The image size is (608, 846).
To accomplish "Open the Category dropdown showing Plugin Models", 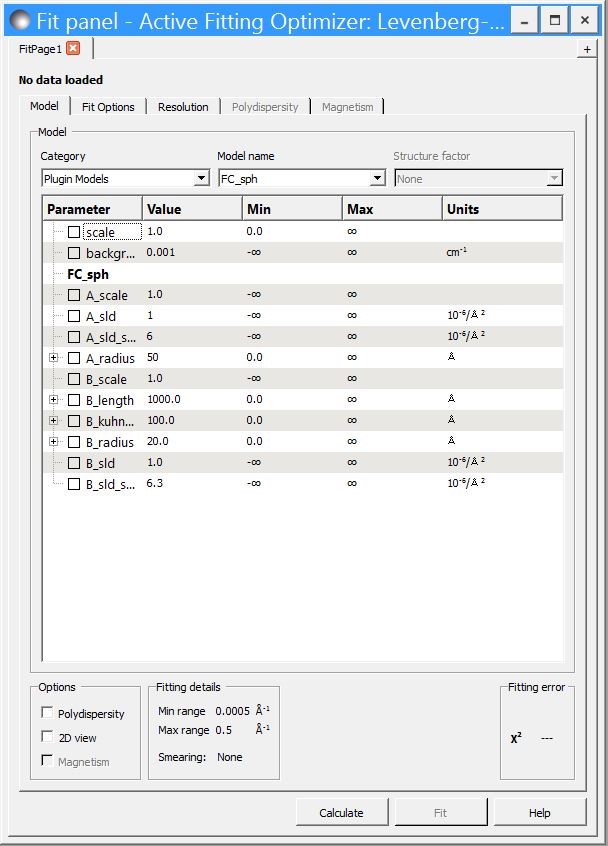I will pyautogui.click(x=124, y=178).
